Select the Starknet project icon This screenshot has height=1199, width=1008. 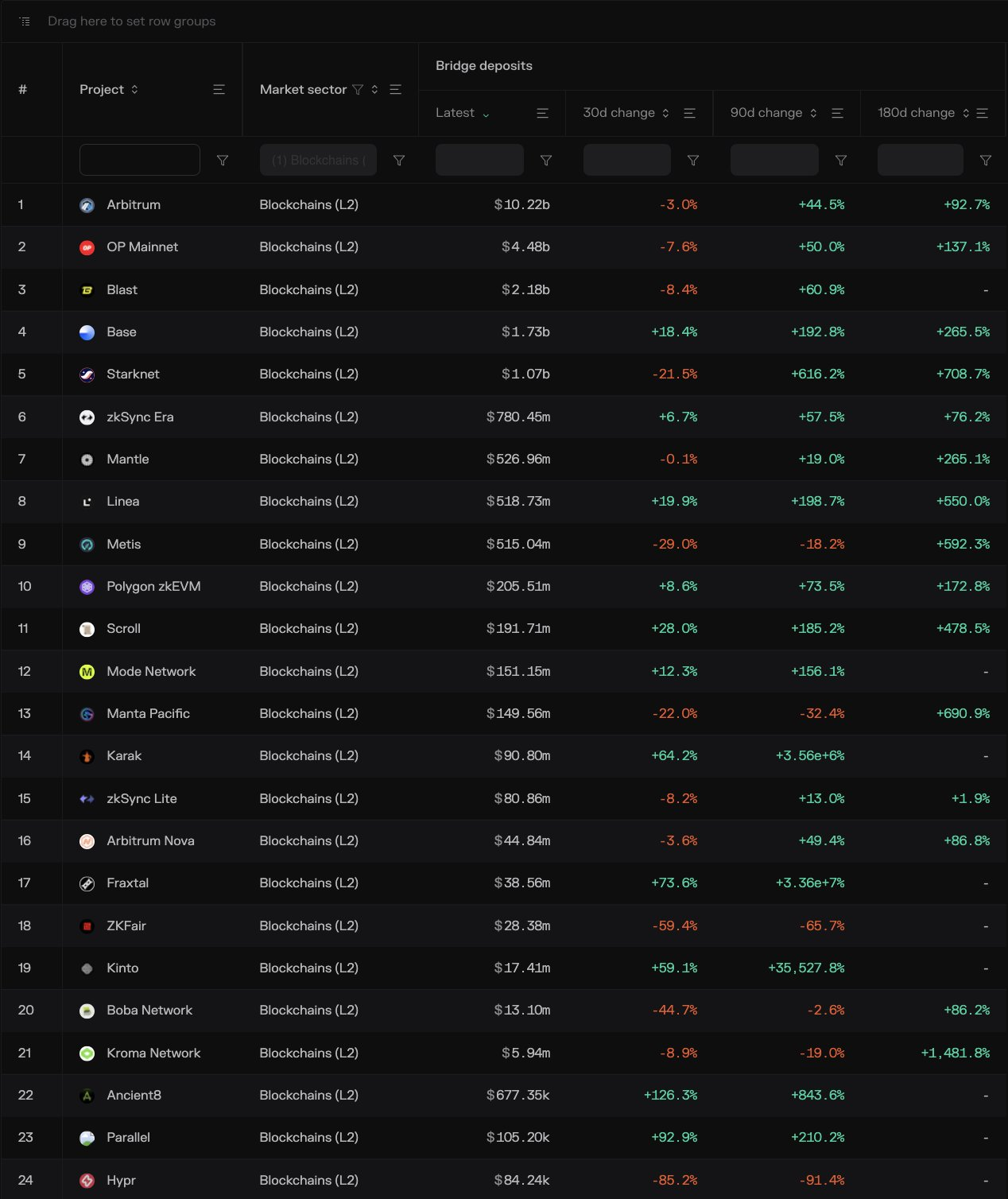click(87, 374)
